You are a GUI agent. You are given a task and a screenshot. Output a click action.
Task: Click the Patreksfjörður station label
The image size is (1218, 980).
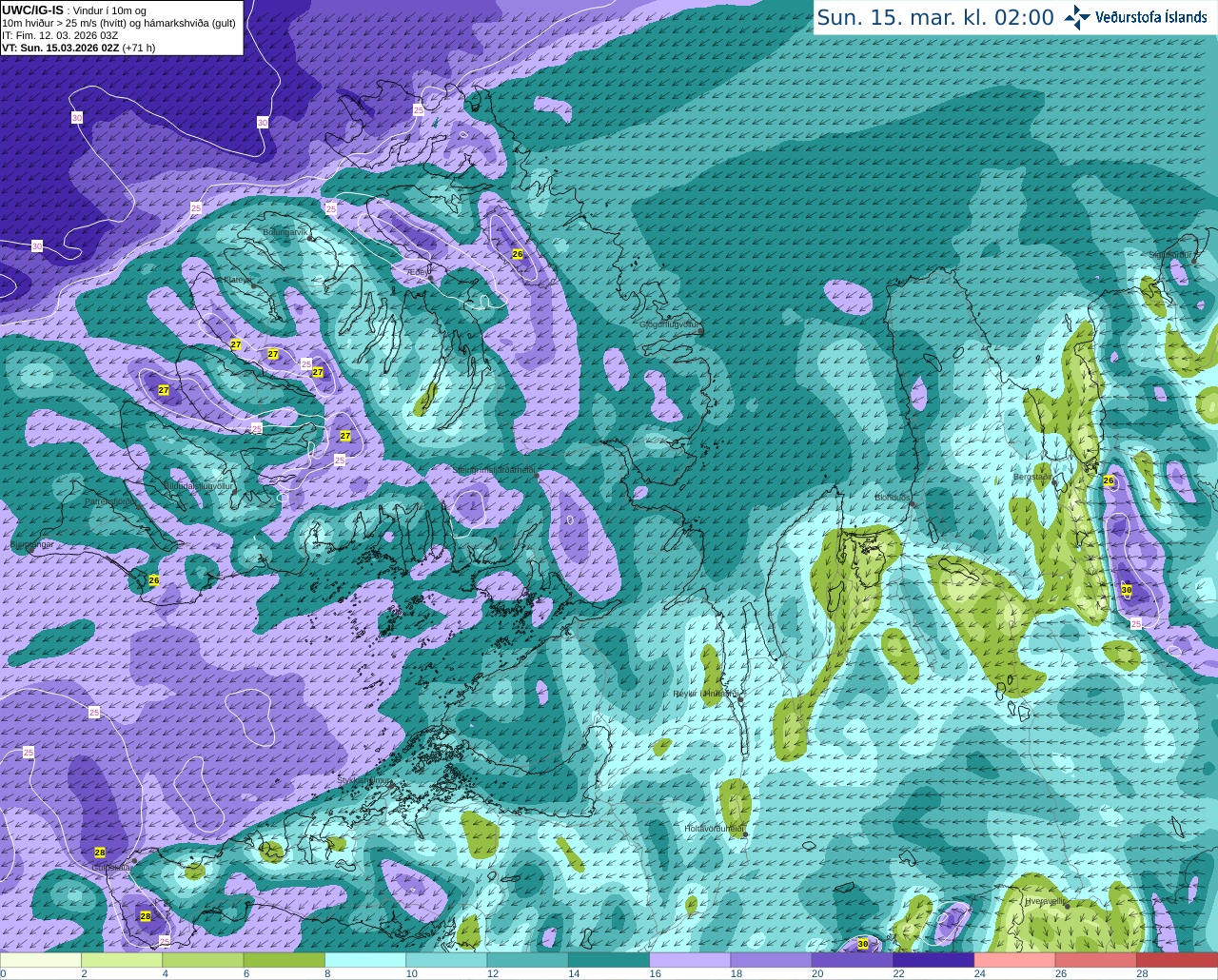click(112, 501)
